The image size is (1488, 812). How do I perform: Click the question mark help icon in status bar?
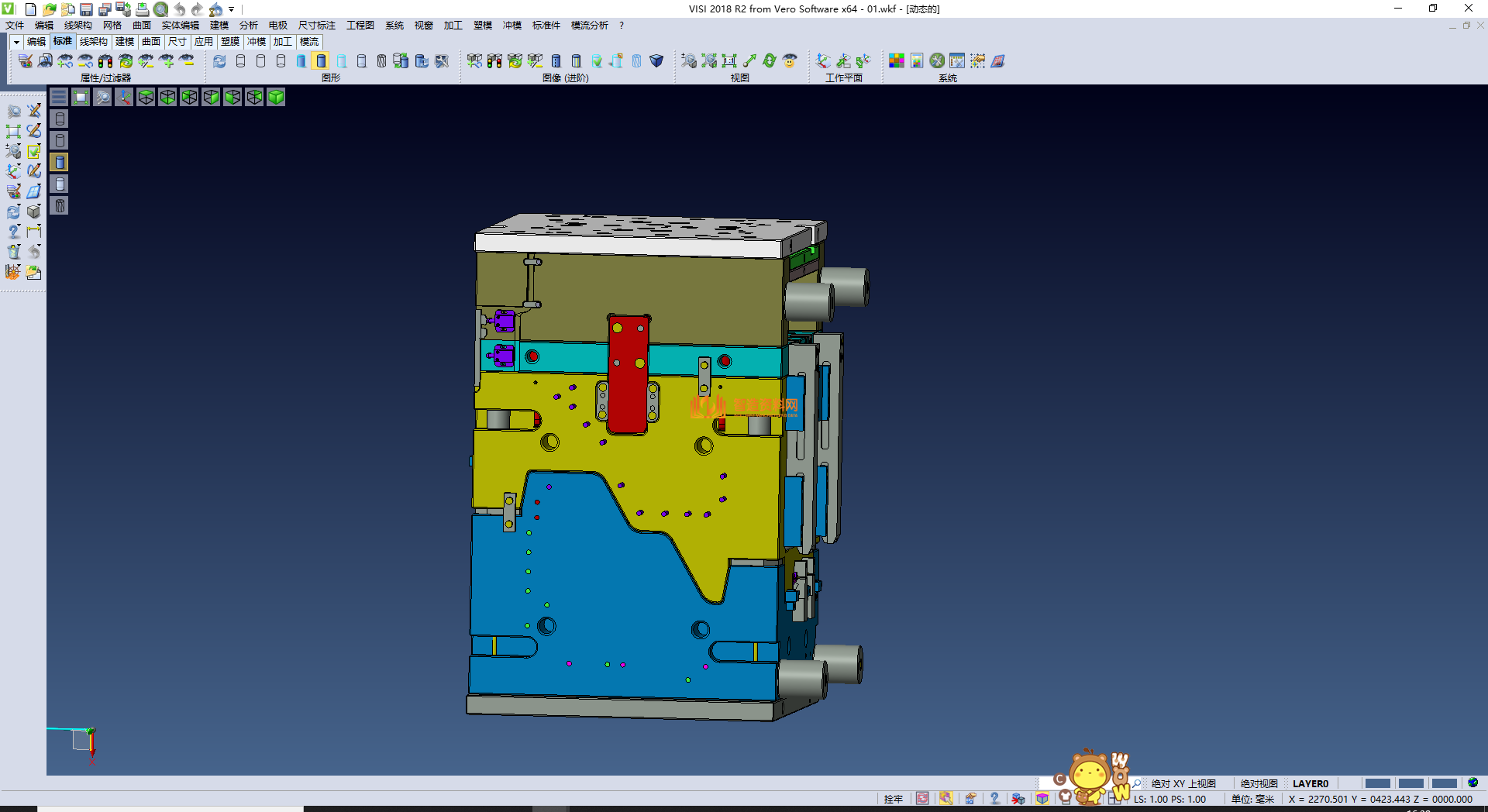pos(994,799)
